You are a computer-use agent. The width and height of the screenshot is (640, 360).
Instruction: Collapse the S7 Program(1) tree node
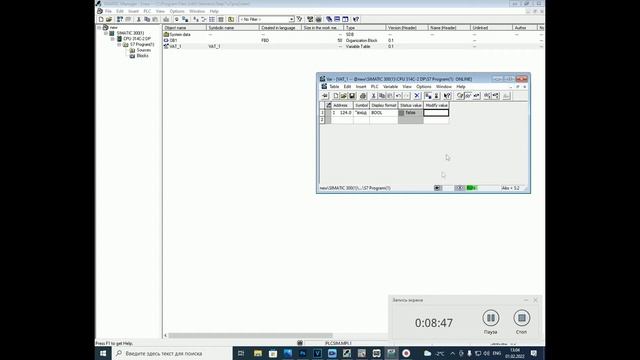coord(119,44)
